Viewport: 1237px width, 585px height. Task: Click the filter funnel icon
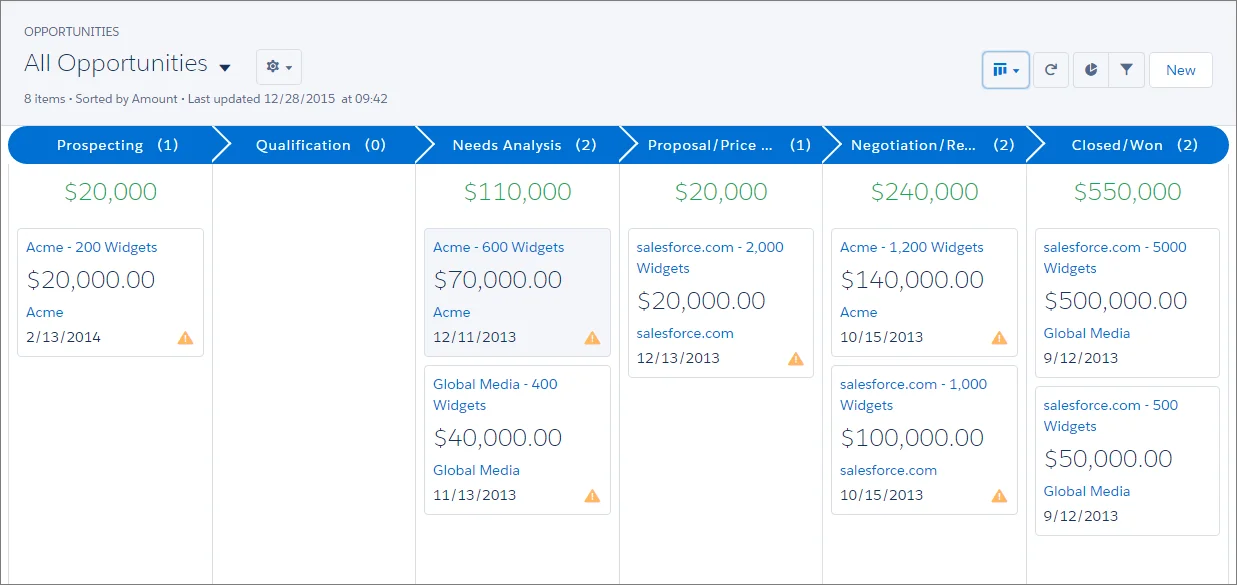(x=1127, y=70)
